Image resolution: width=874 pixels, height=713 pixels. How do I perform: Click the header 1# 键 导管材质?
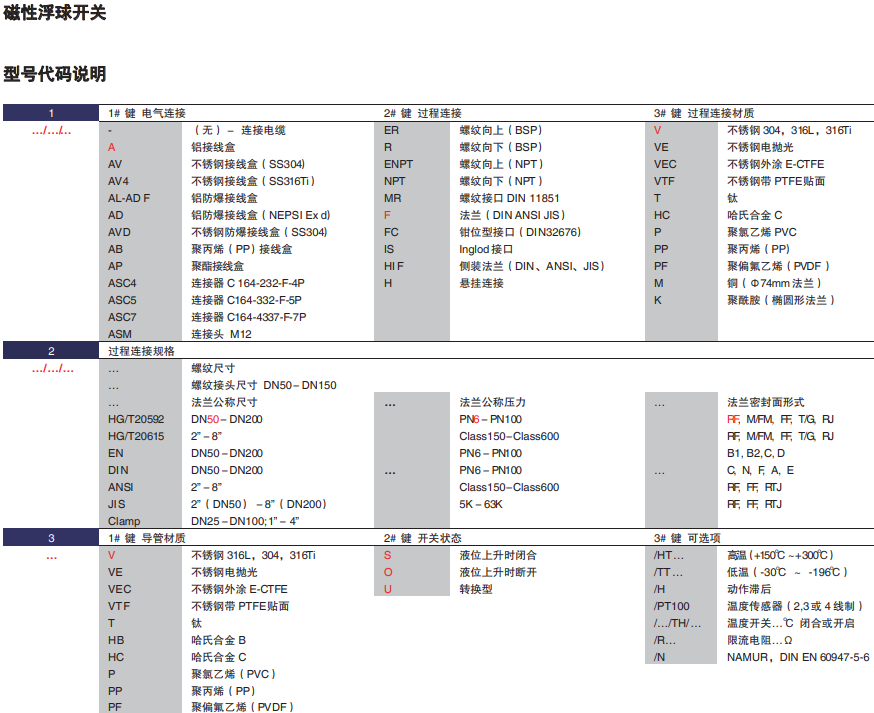(147, 538)
